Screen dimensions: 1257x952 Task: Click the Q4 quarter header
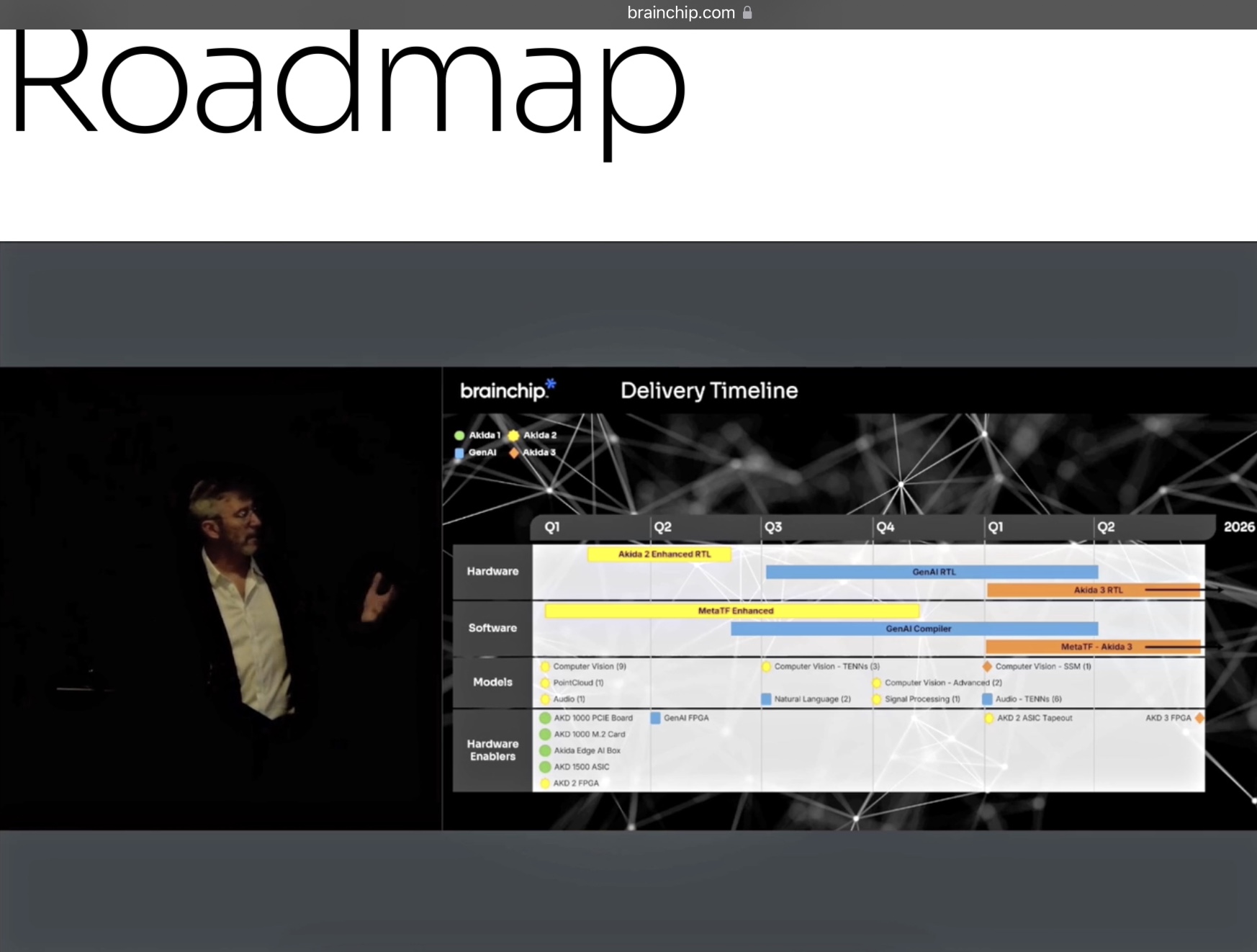coord(885,527)
